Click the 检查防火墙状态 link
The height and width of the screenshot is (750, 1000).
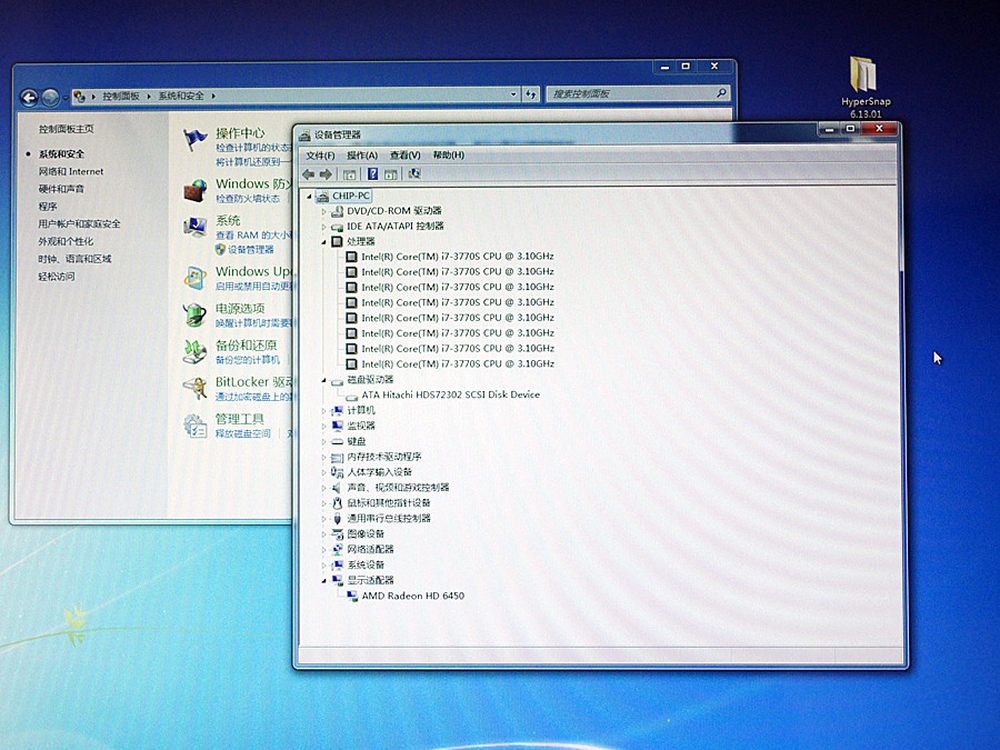[x=247, y=198]
